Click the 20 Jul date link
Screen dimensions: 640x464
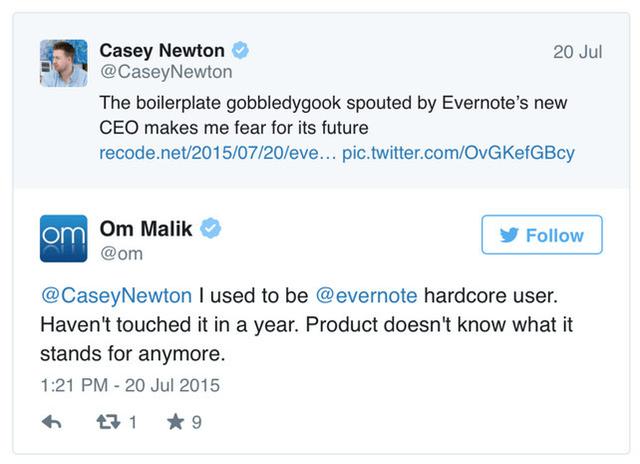click(x=577, y=52)
